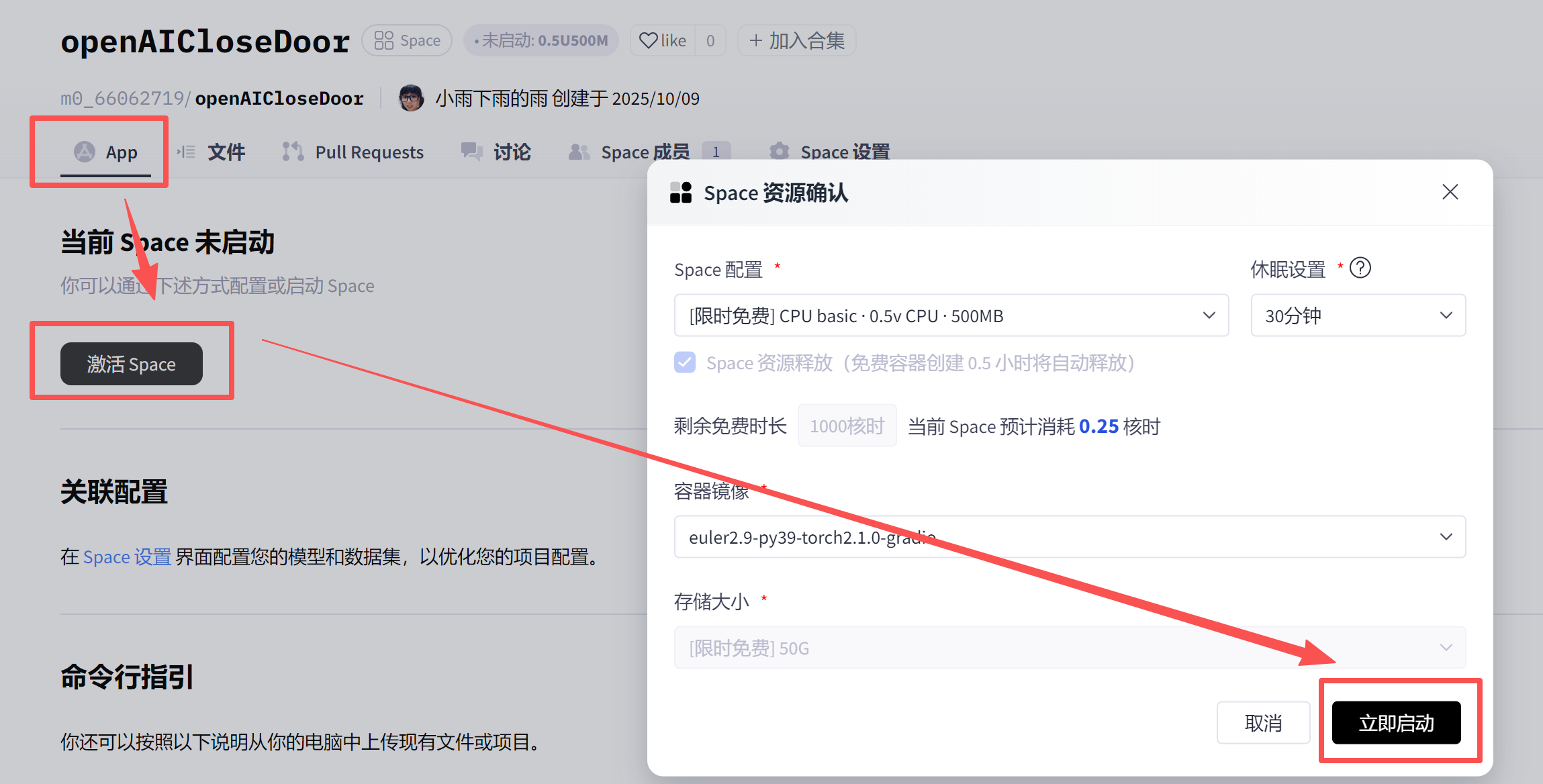This screenshot has height=784, width=1543.
Task: Close the Space 资源确认 dialog
Action: point(1450,193)
